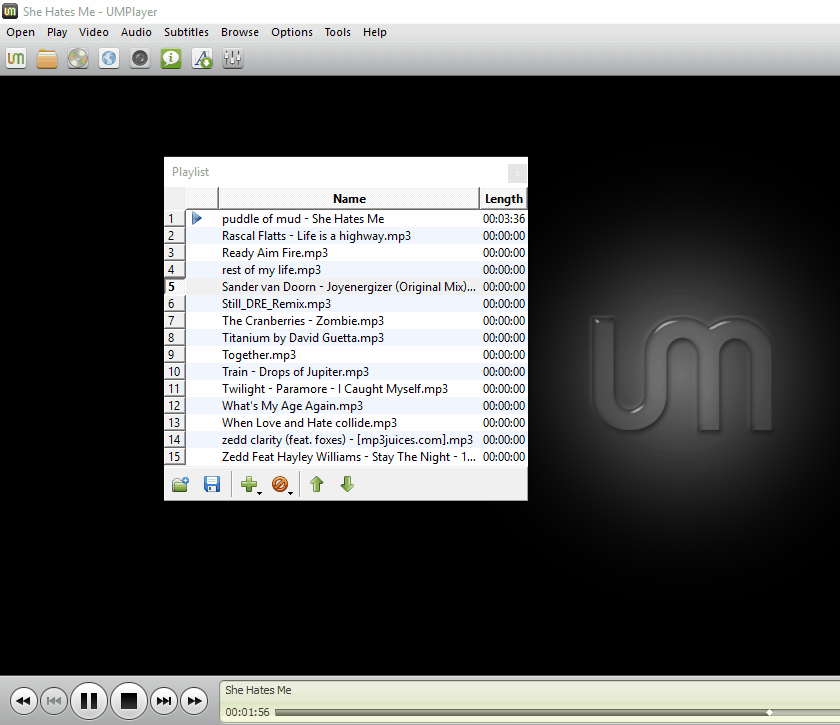
Task: Open the Tools menu
Action: pyautogui.click(x=338, y=32)
